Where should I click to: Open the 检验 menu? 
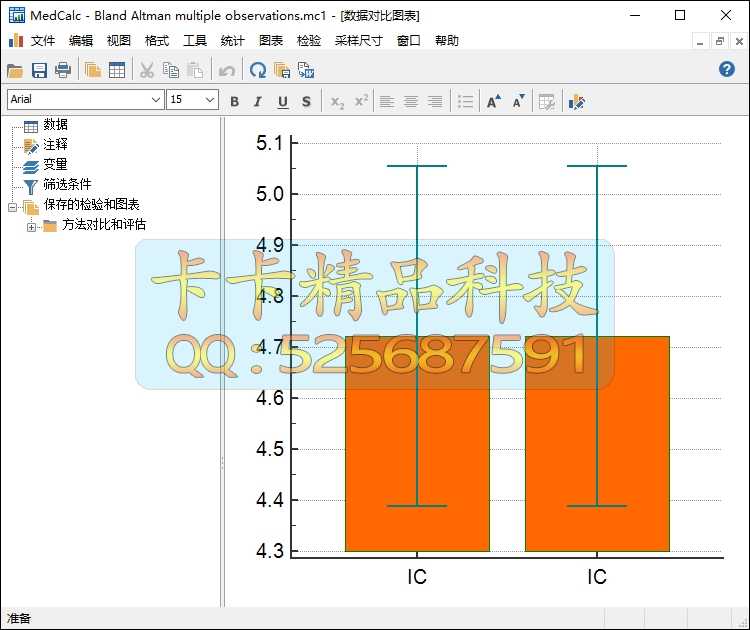(x=309, y=41)
